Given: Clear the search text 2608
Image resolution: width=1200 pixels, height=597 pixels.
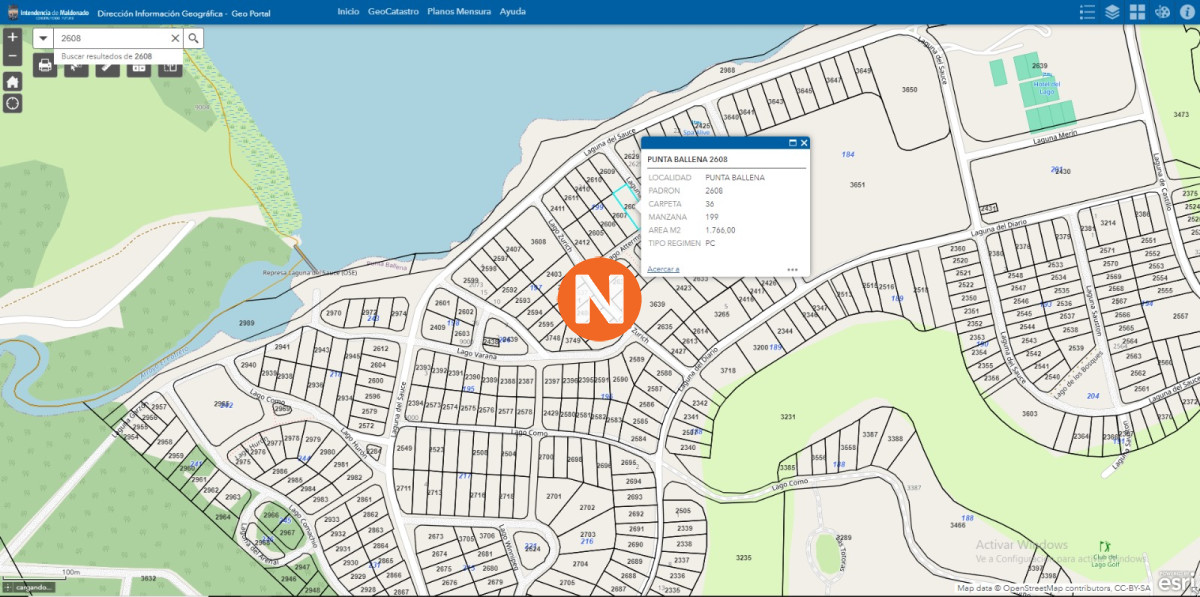Looking at the screenshot, I should 175,38.
